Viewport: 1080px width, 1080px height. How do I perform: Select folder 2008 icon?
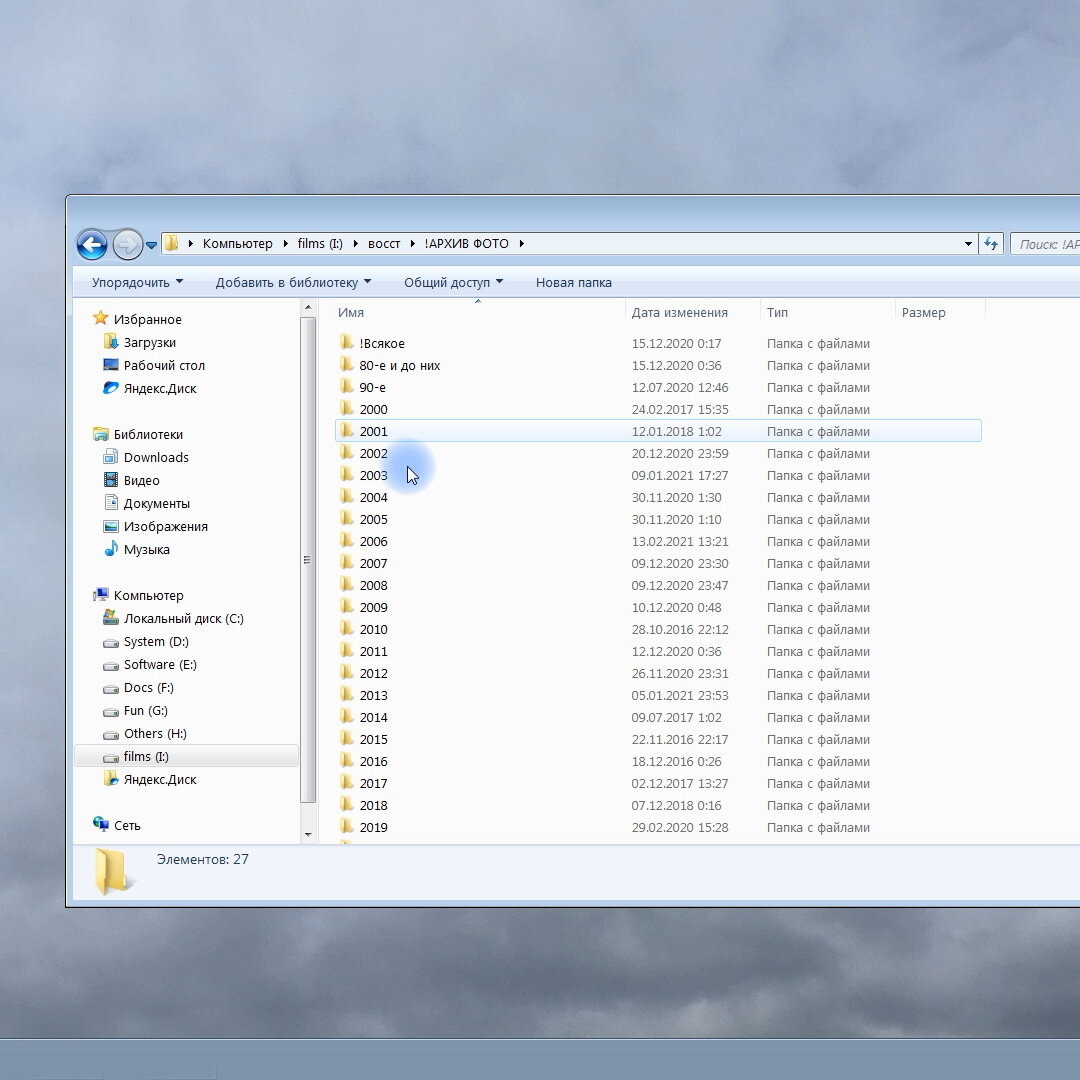pos(347,585)
